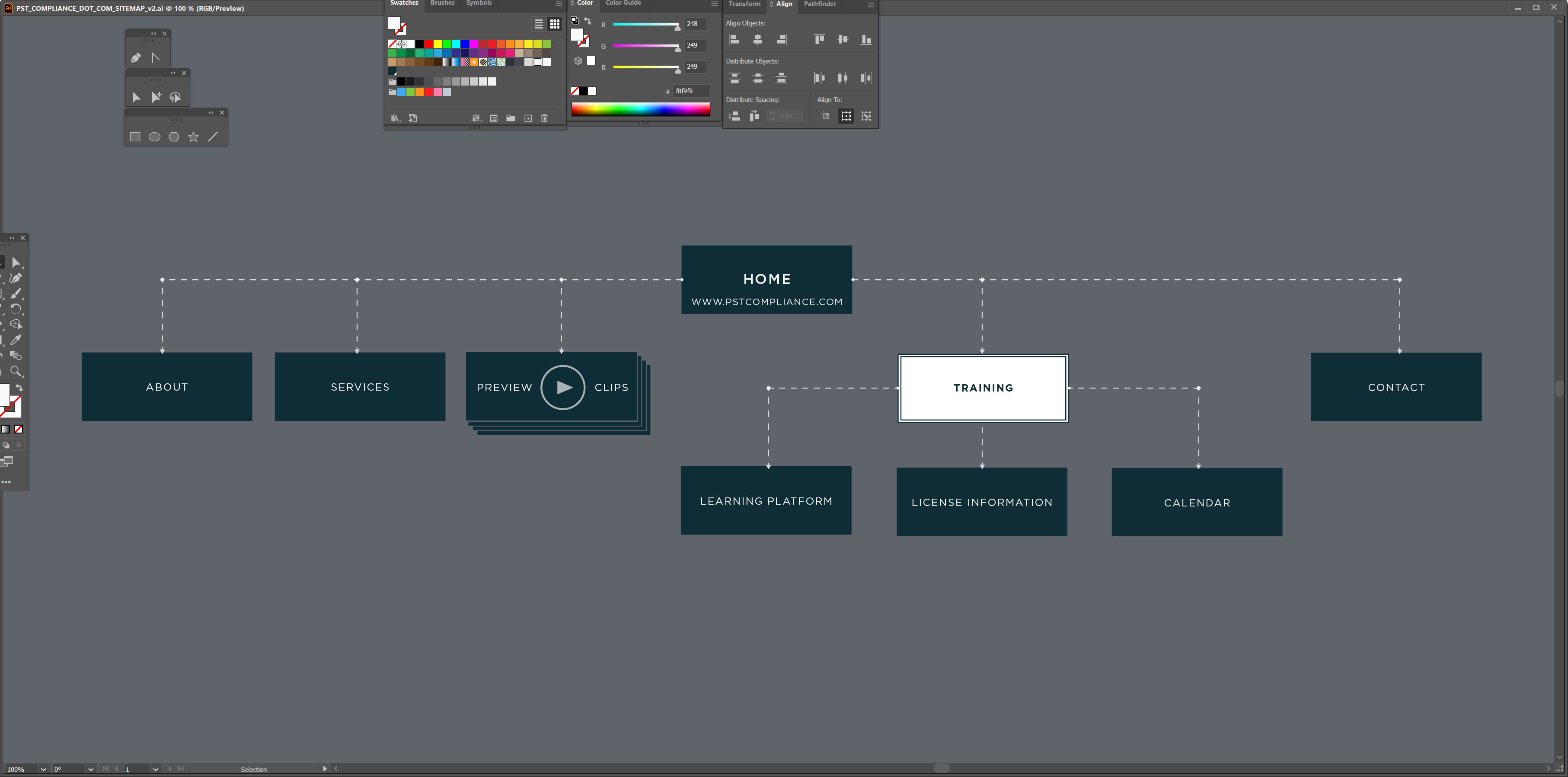
Task: Select the Rectangle shape tool
Action: [135, 137]
